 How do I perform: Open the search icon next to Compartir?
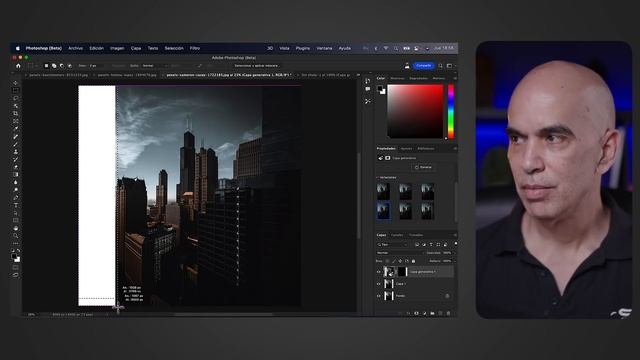coord(440,66)
